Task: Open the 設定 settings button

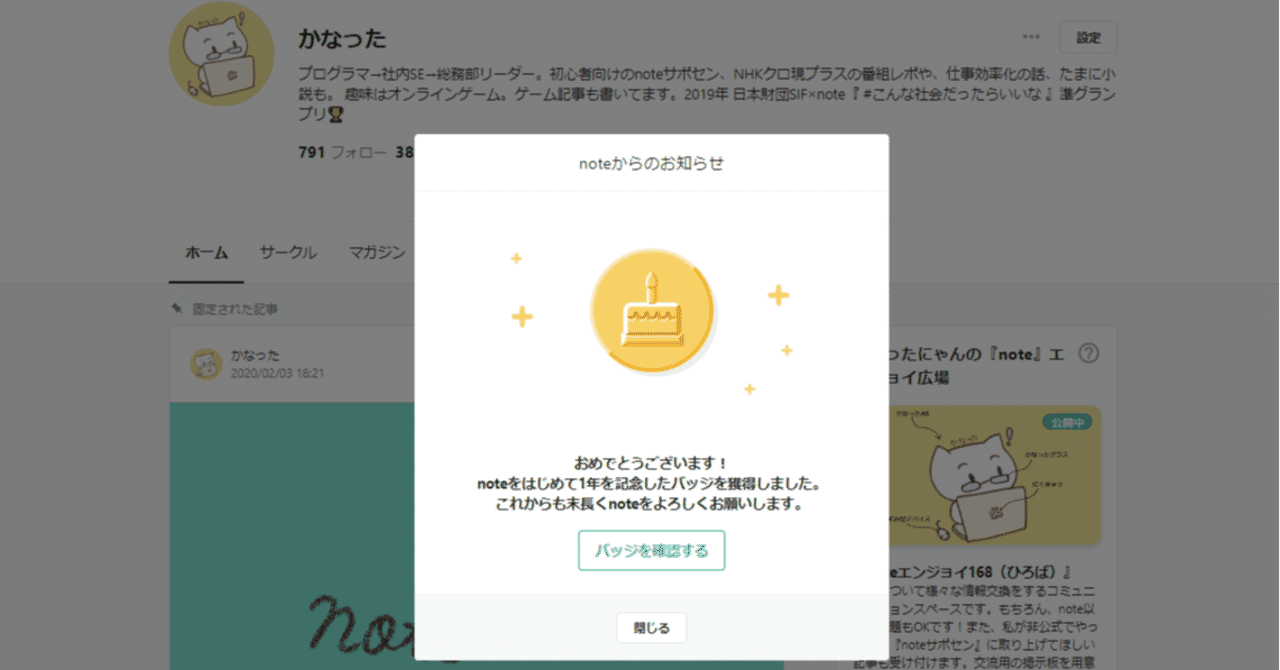Action: (x=1088, y=37)
